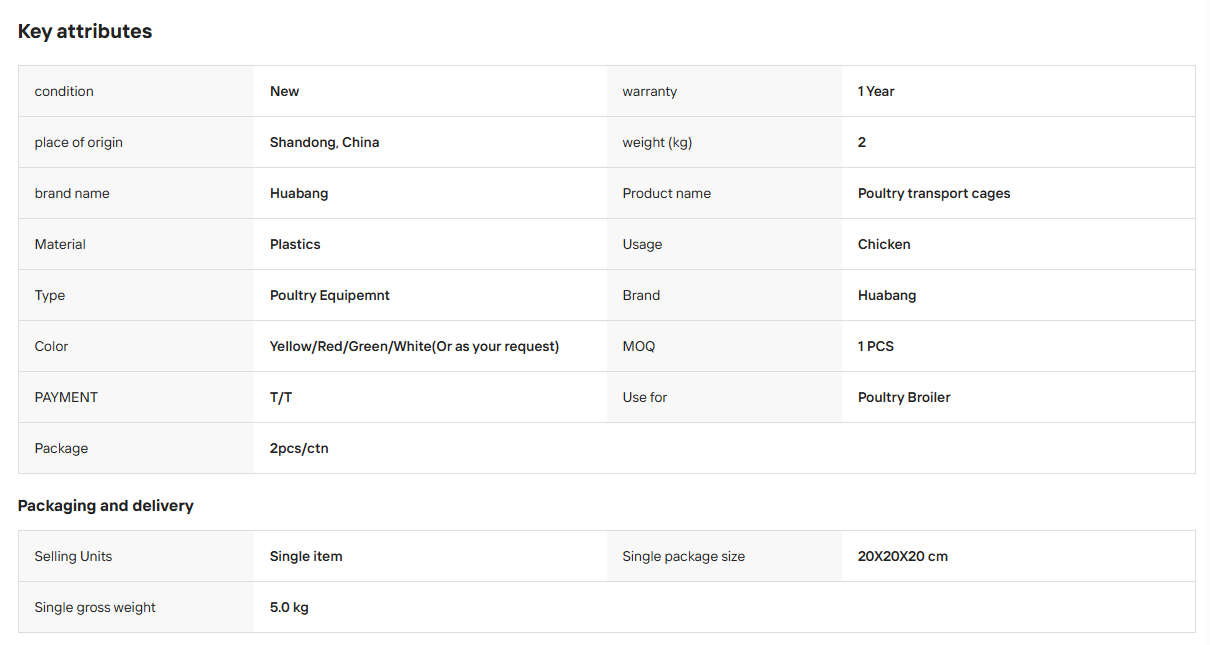The width and height of the screenshot is (1210, 645).
Task: Select the Poultry Equipemnt type value
Action: [329, 295]
